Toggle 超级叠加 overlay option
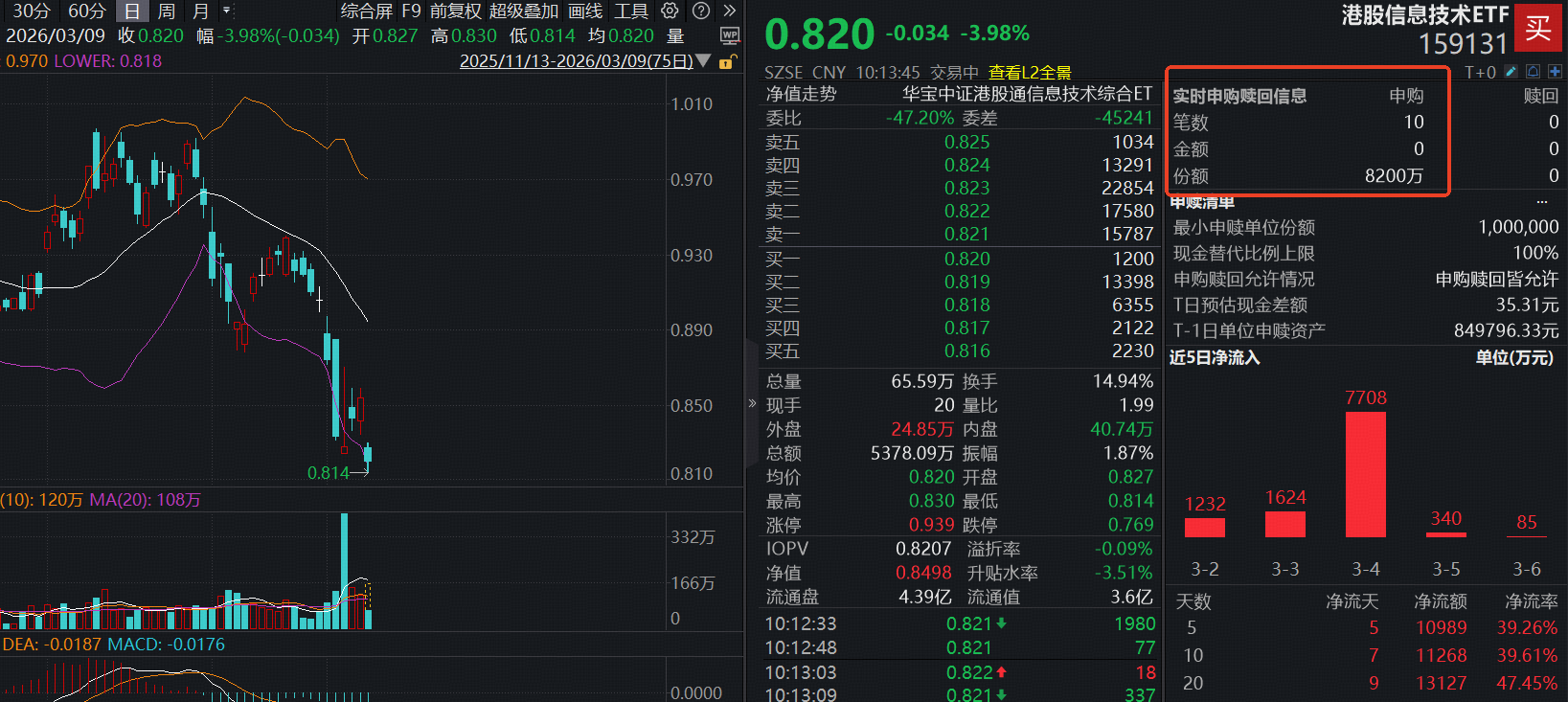 (523, 11)
